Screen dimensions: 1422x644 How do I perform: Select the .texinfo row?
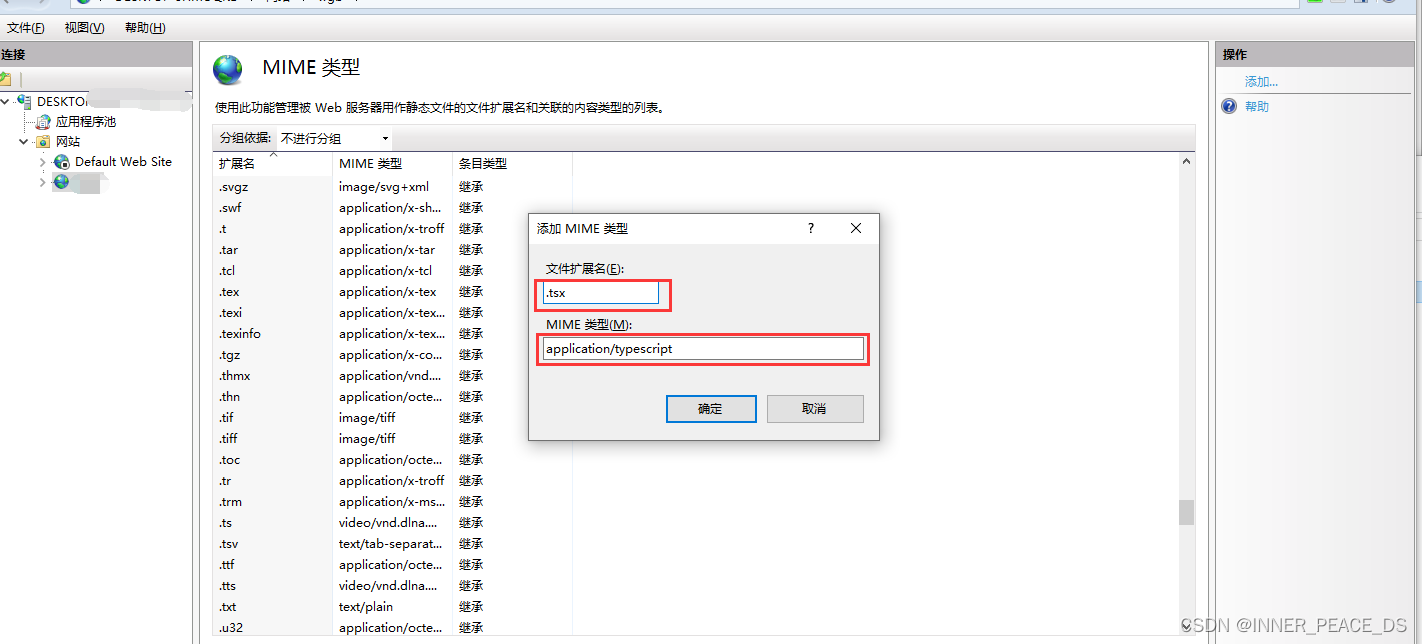point(393,334)
